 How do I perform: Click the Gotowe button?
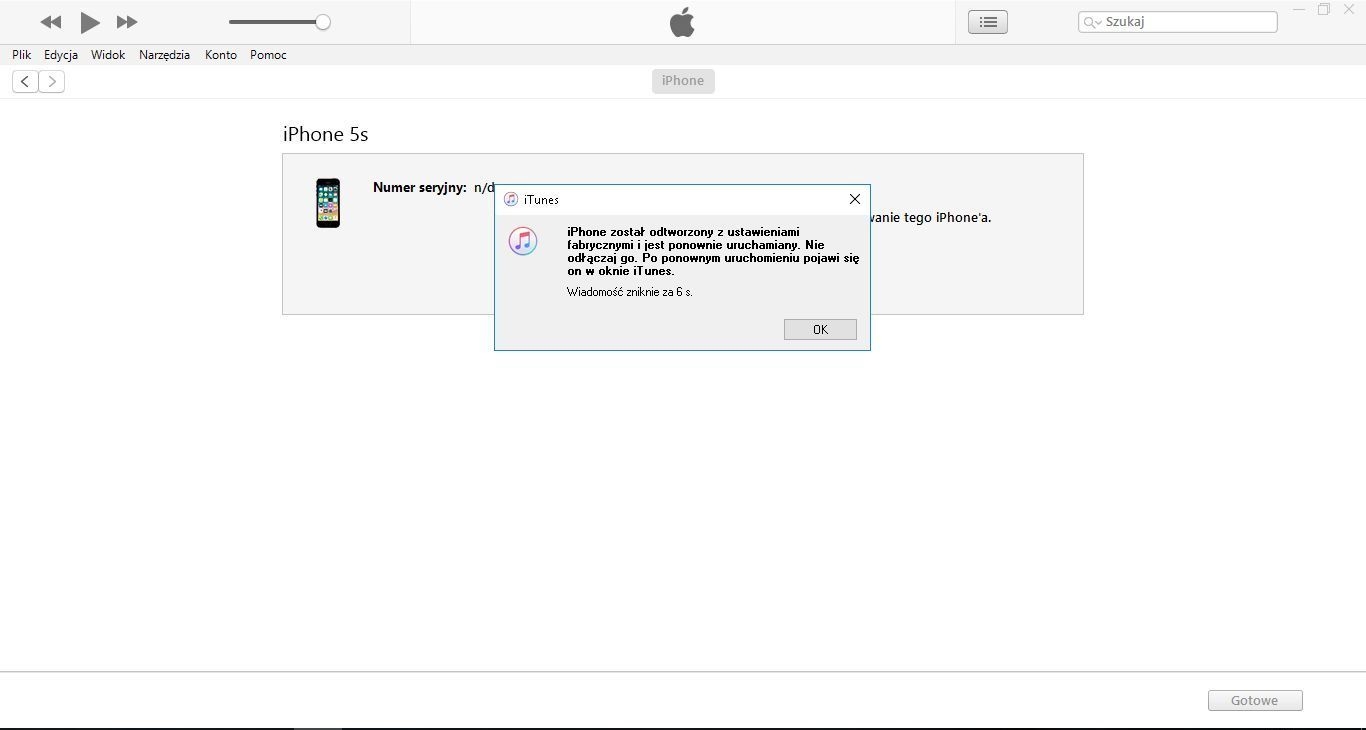[1255, 701]
